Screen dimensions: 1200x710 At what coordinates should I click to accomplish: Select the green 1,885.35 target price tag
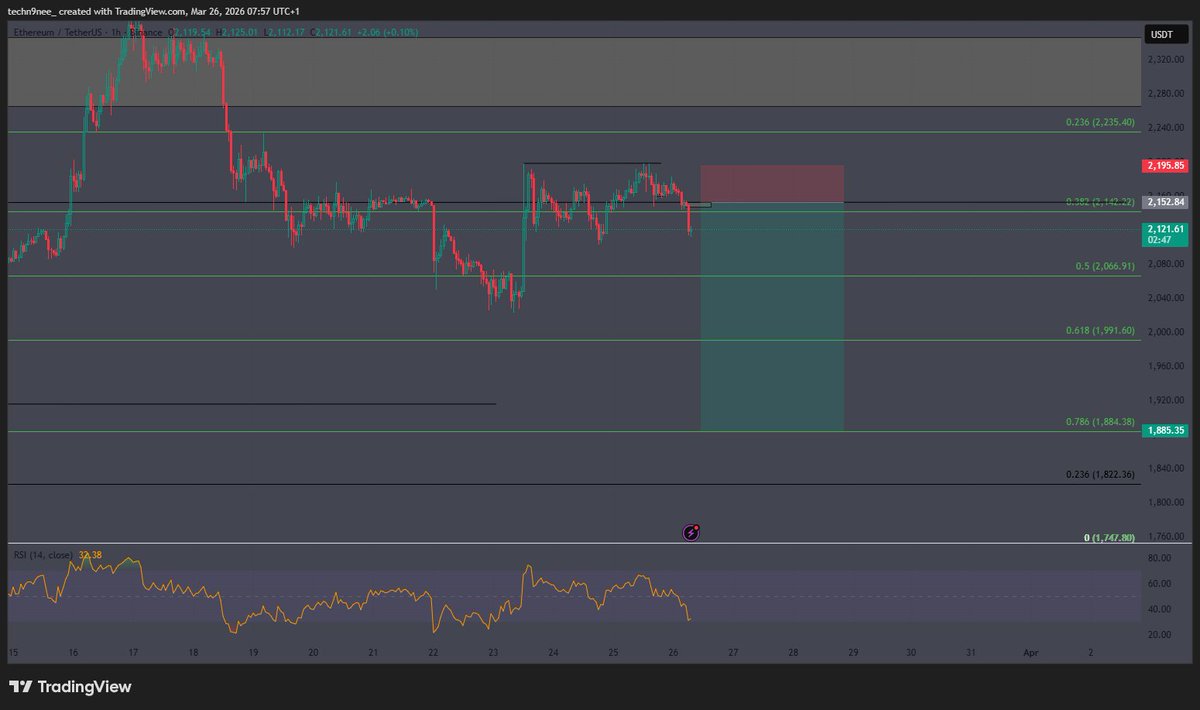click(x=1165, y=430)
